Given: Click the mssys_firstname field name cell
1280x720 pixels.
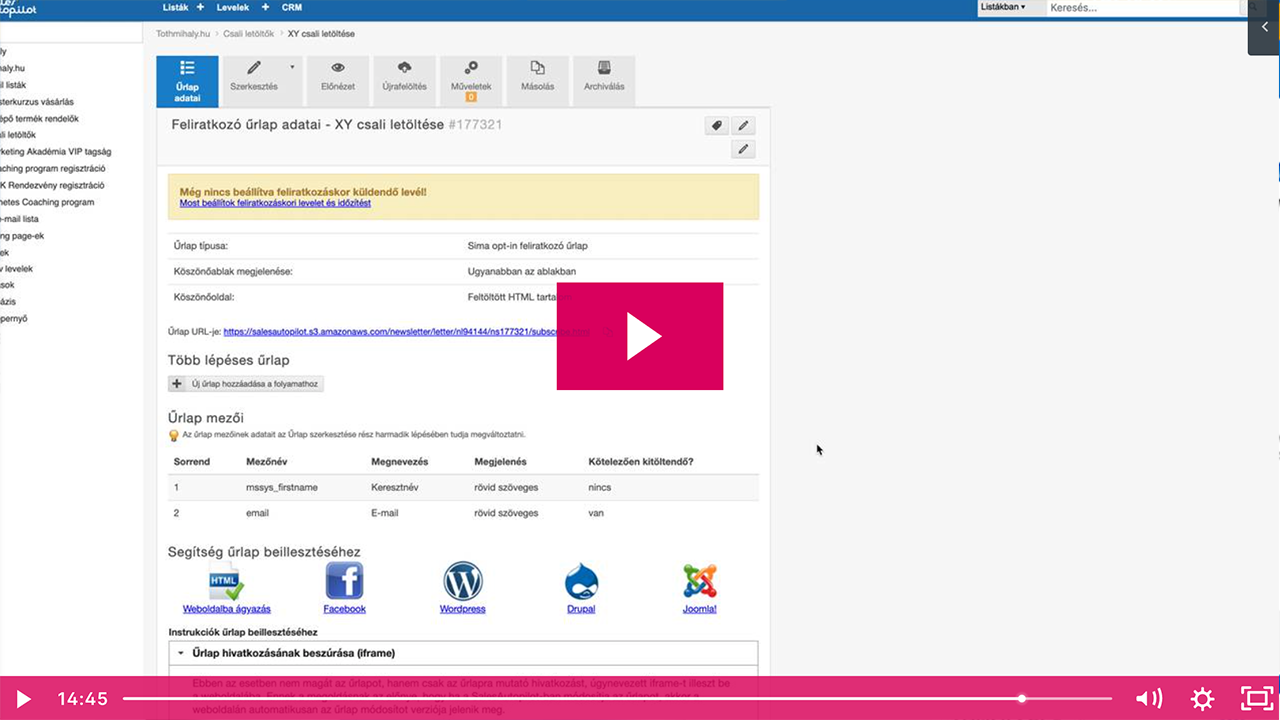Looking at the screenshot, I should pyautogui.click(x=281, y=487).
